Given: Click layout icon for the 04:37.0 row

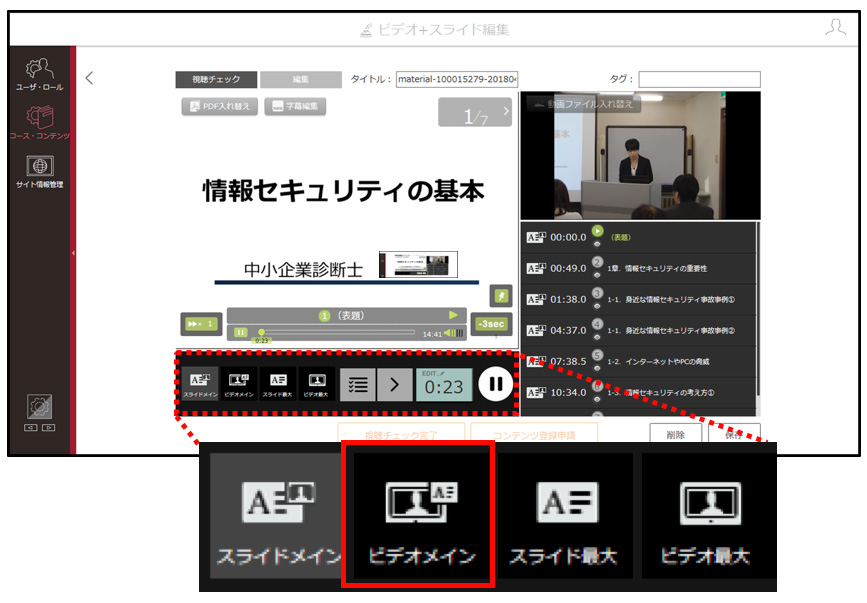Looking at the screenshot, I should click(x=536, y=330).
